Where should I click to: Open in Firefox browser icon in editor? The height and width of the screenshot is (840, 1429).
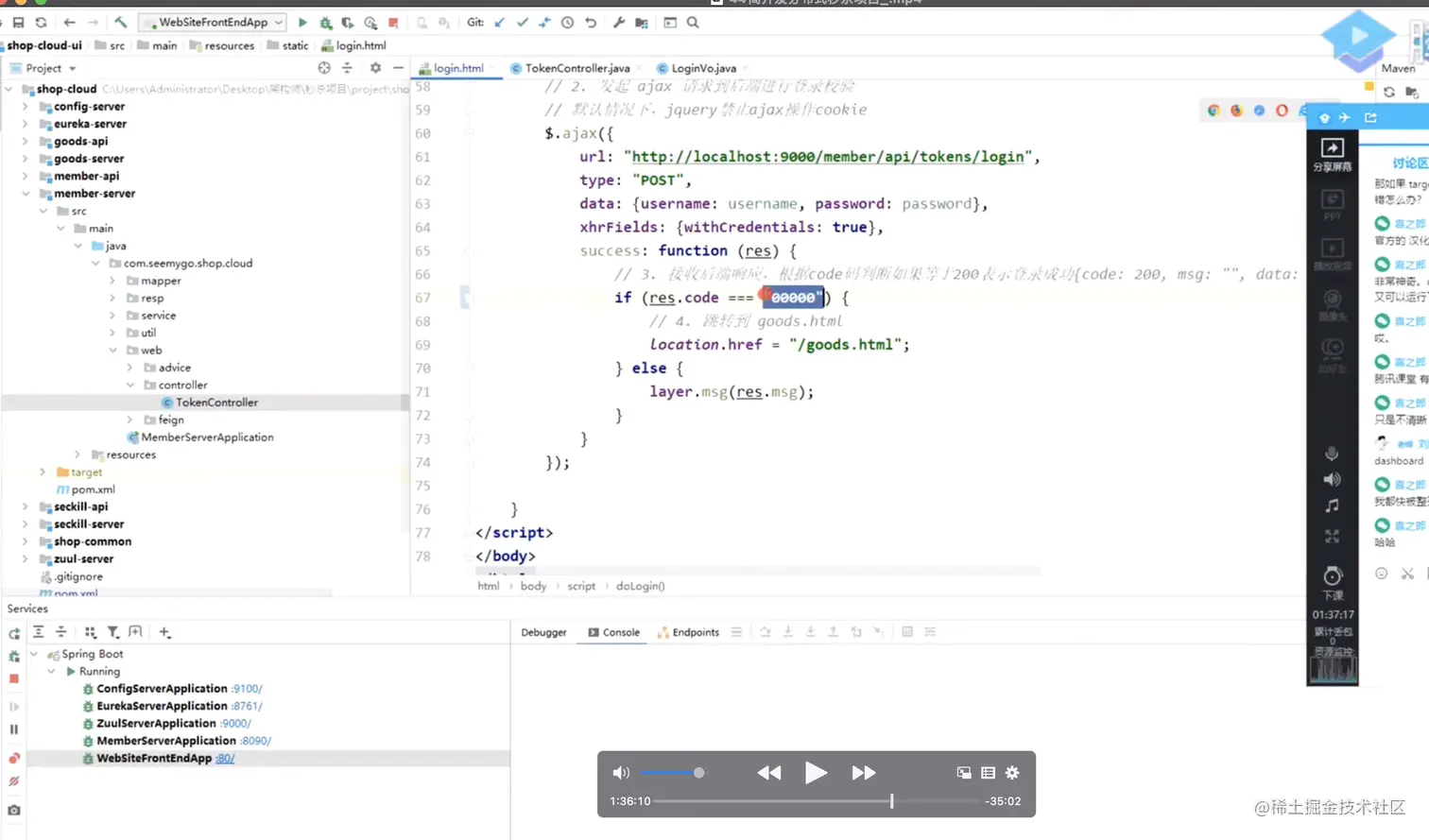point(1236,111)
